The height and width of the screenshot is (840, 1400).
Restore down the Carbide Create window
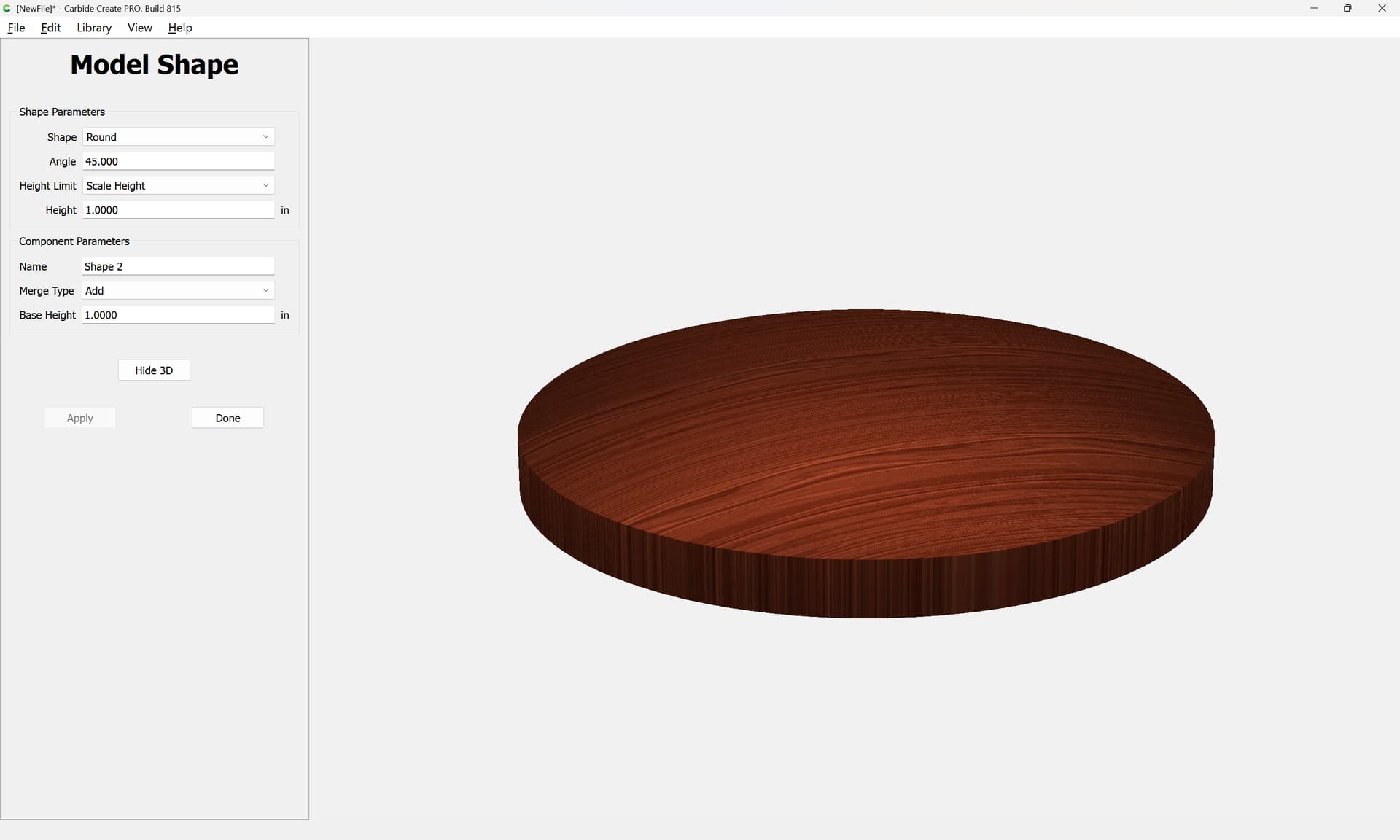[x=1347, y=8]
